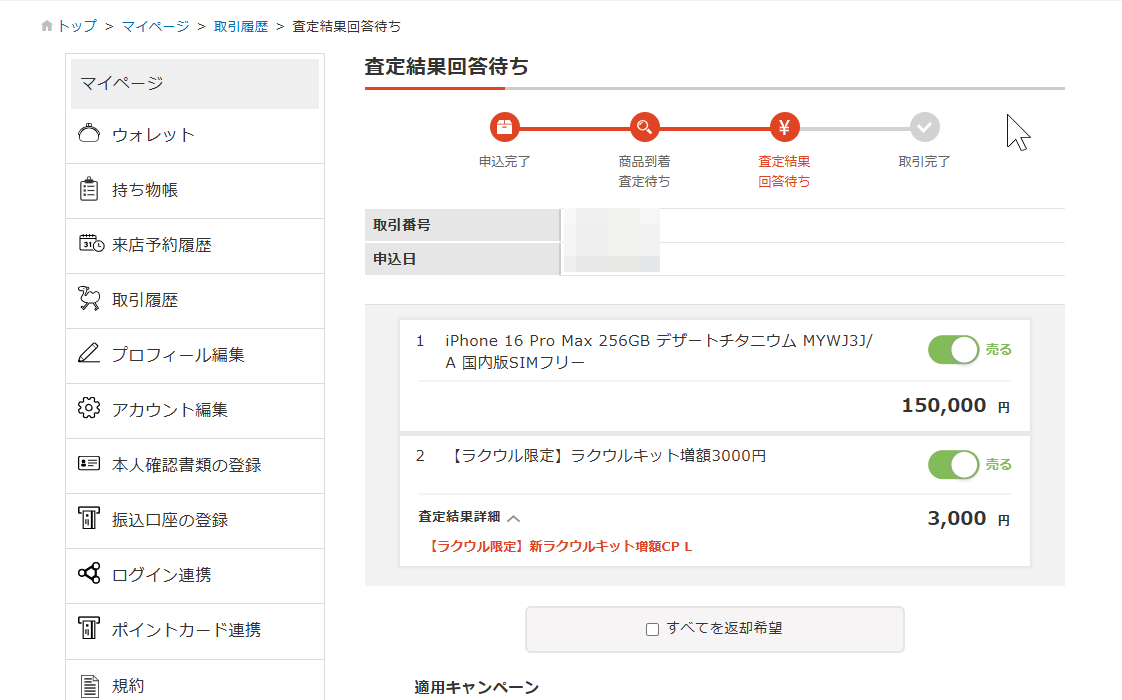Click the 取引履歴 breadcrumb link
The height and width of the screenshot is (700, 1122).
pyautogui.click(x=241, y=26)
